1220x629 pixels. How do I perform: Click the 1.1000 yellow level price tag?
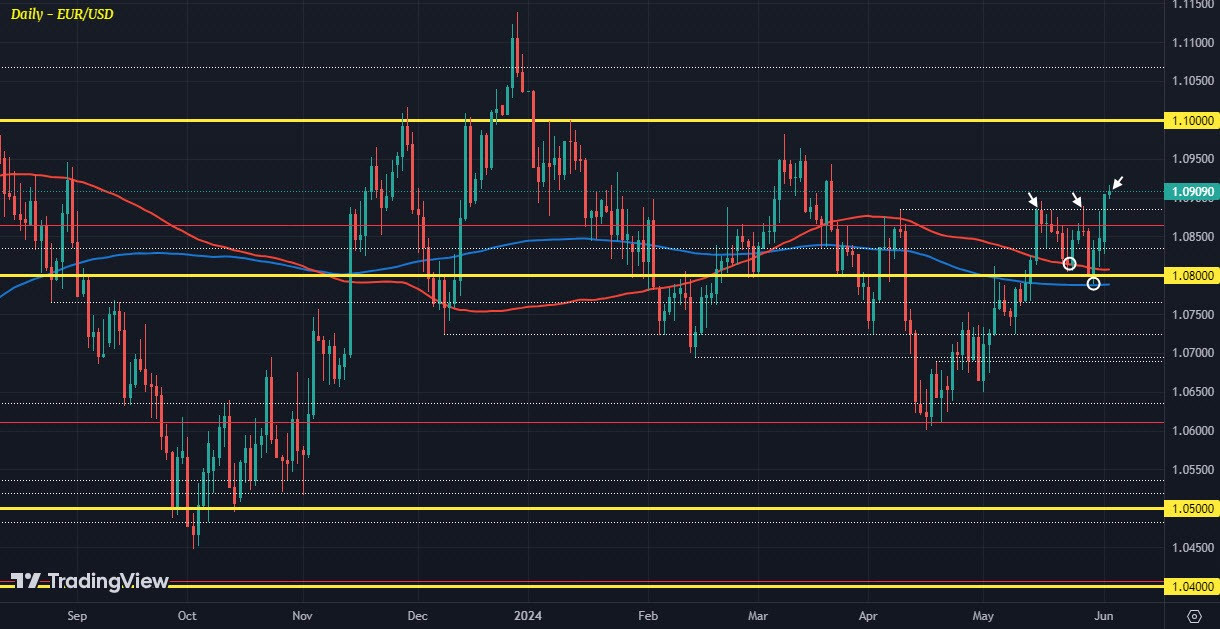1192,120
